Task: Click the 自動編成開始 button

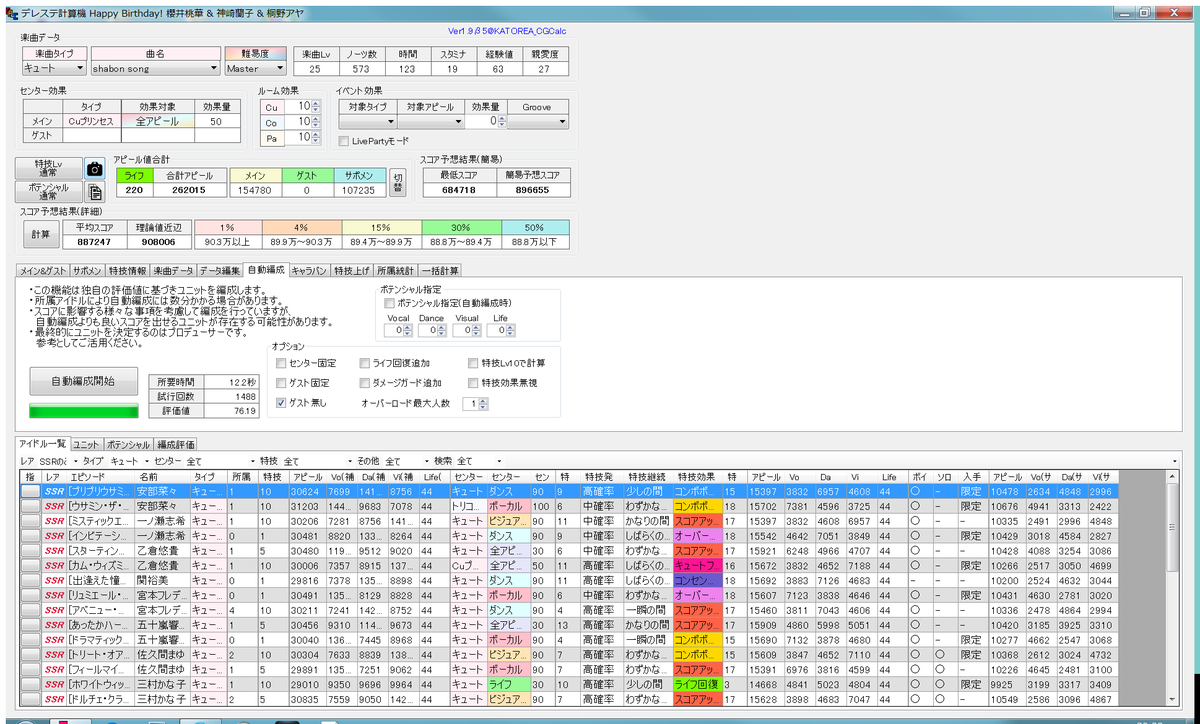Action: pos(82,382)
